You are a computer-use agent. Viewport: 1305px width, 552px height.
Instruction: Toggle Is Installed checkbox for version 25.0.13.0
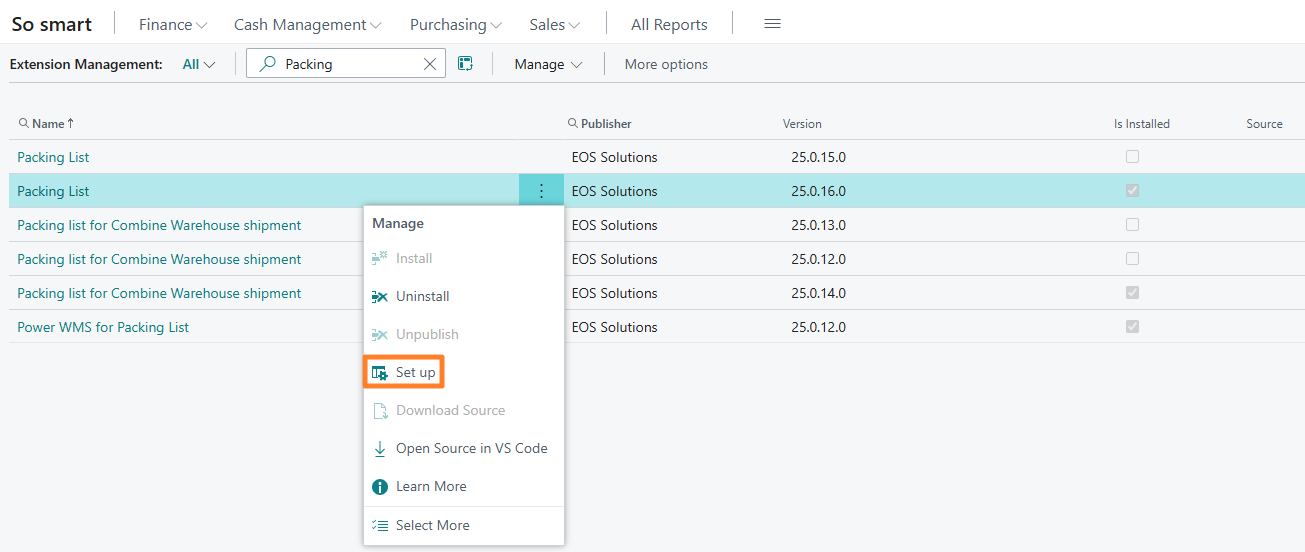click(1132, 225)
